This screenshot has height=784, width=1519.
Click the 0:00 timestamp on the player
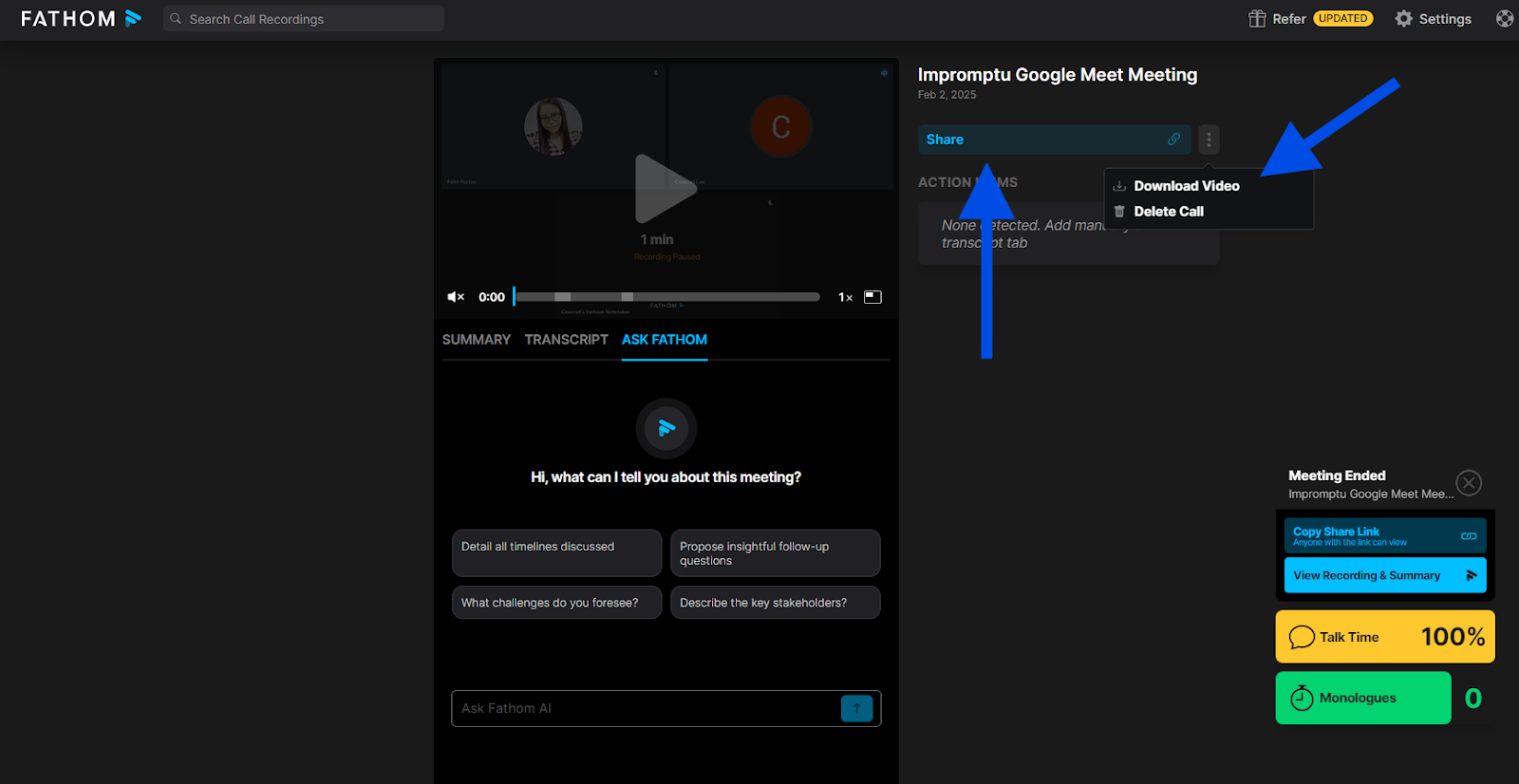(492, 297)
